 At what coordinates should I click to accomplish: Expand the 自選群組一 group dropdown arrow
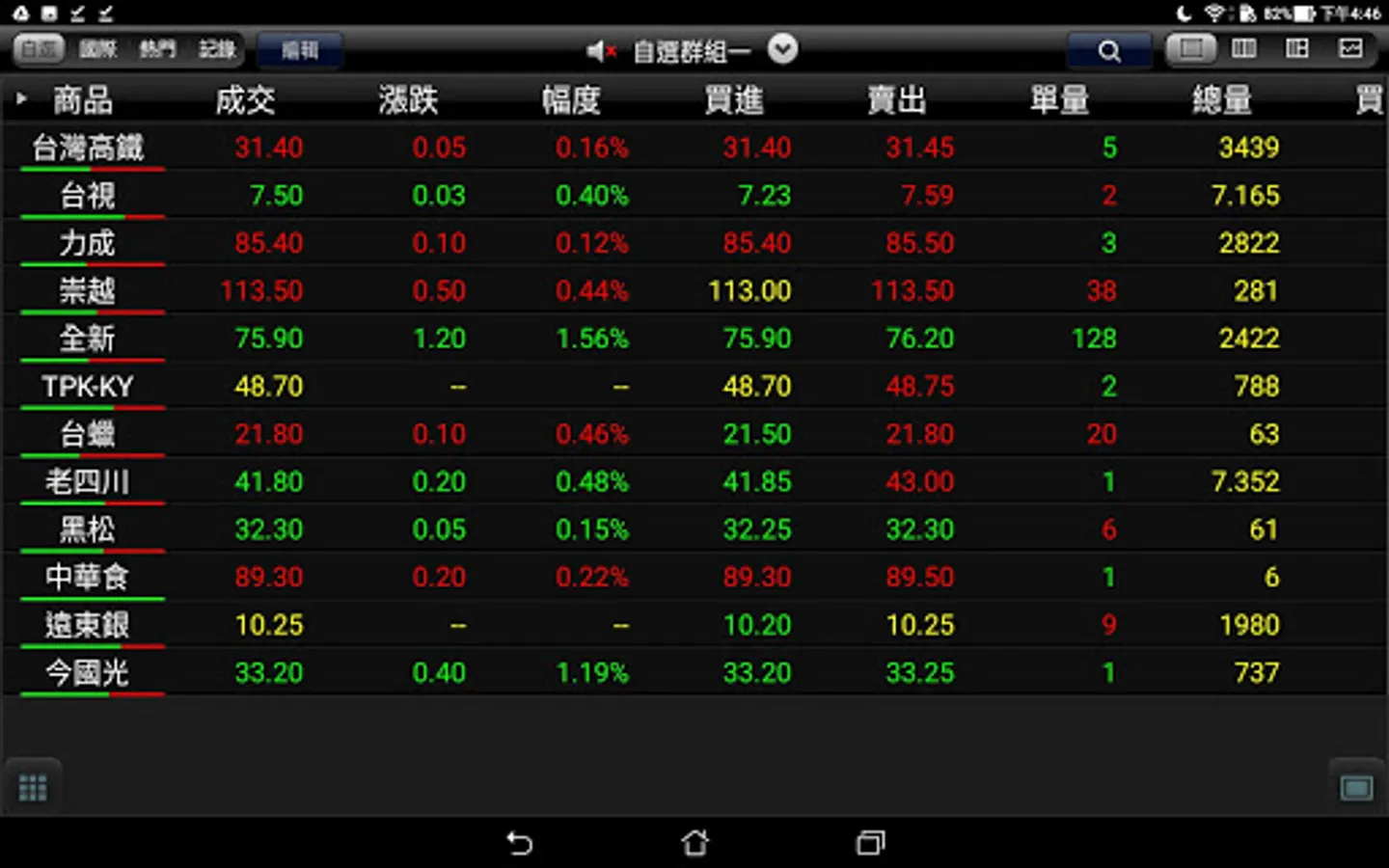[782, 48]
